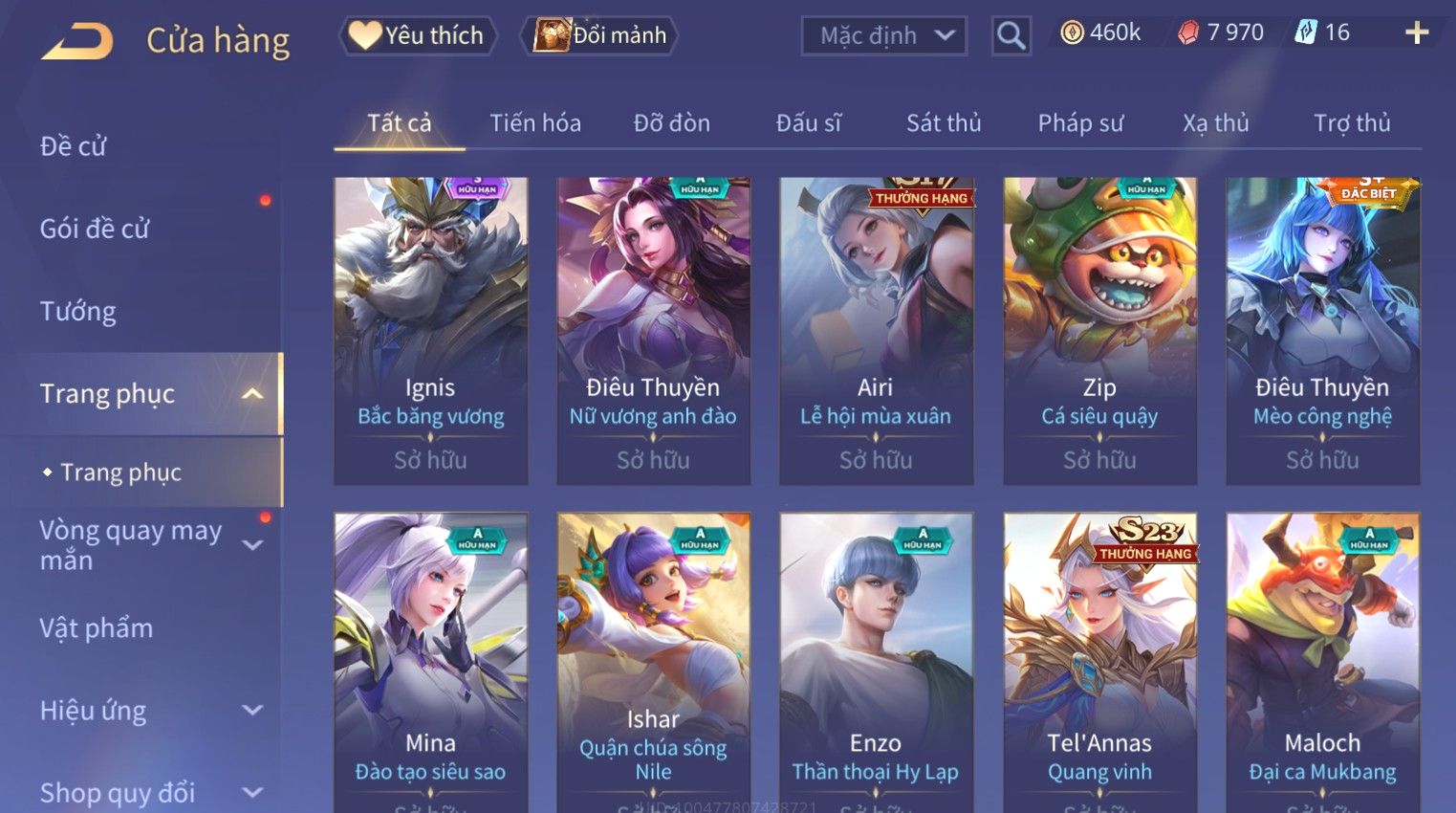Go to Gói đề cử section
This screenshot has height=813, width=1456.
[x=95, y=229]
